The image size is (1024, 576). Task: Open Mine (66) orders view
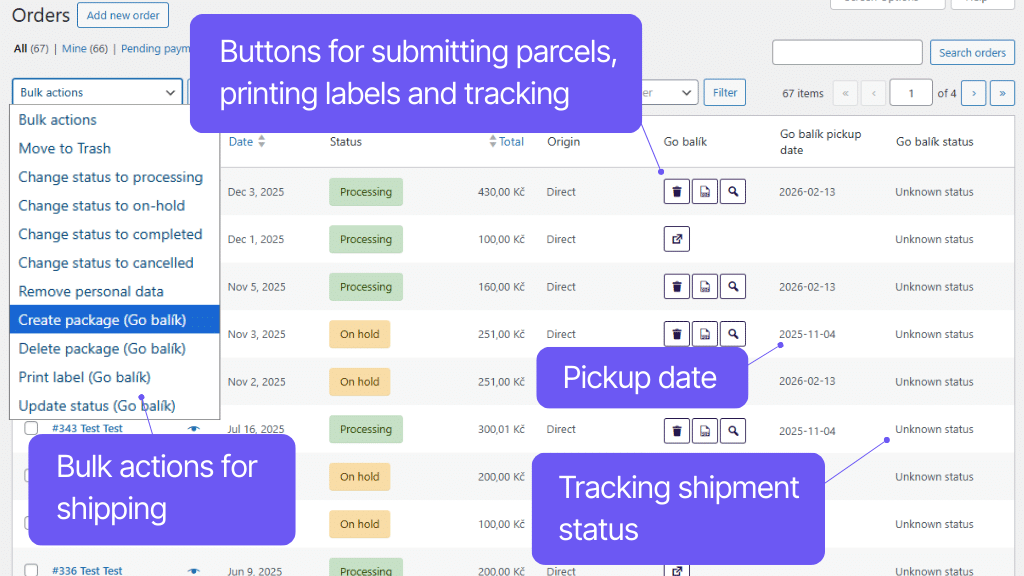[85, 48]
